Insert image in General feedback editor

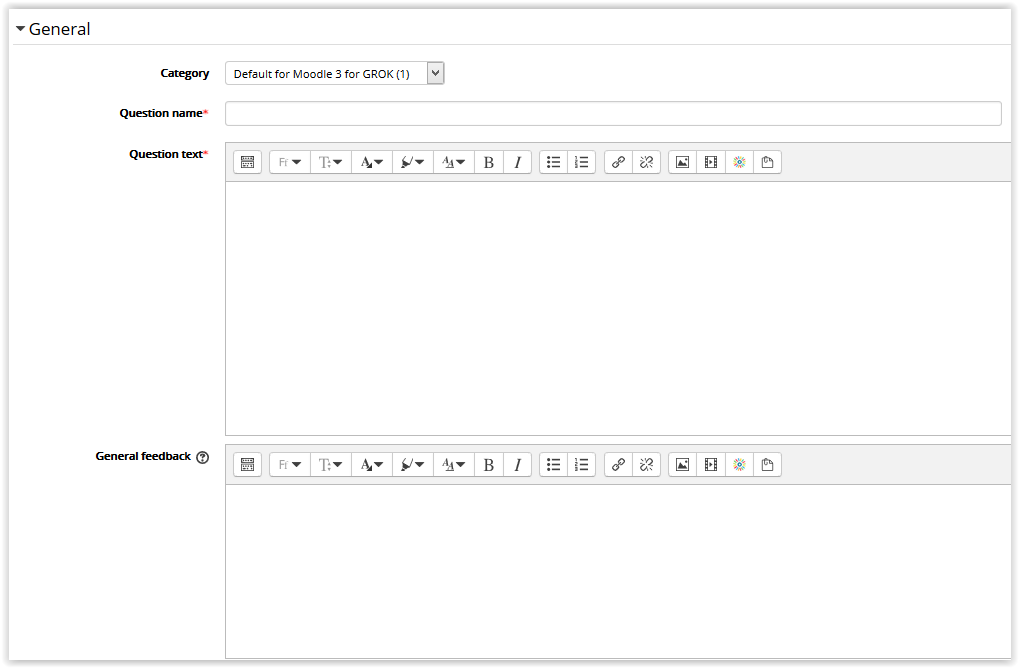click(682, 465)
